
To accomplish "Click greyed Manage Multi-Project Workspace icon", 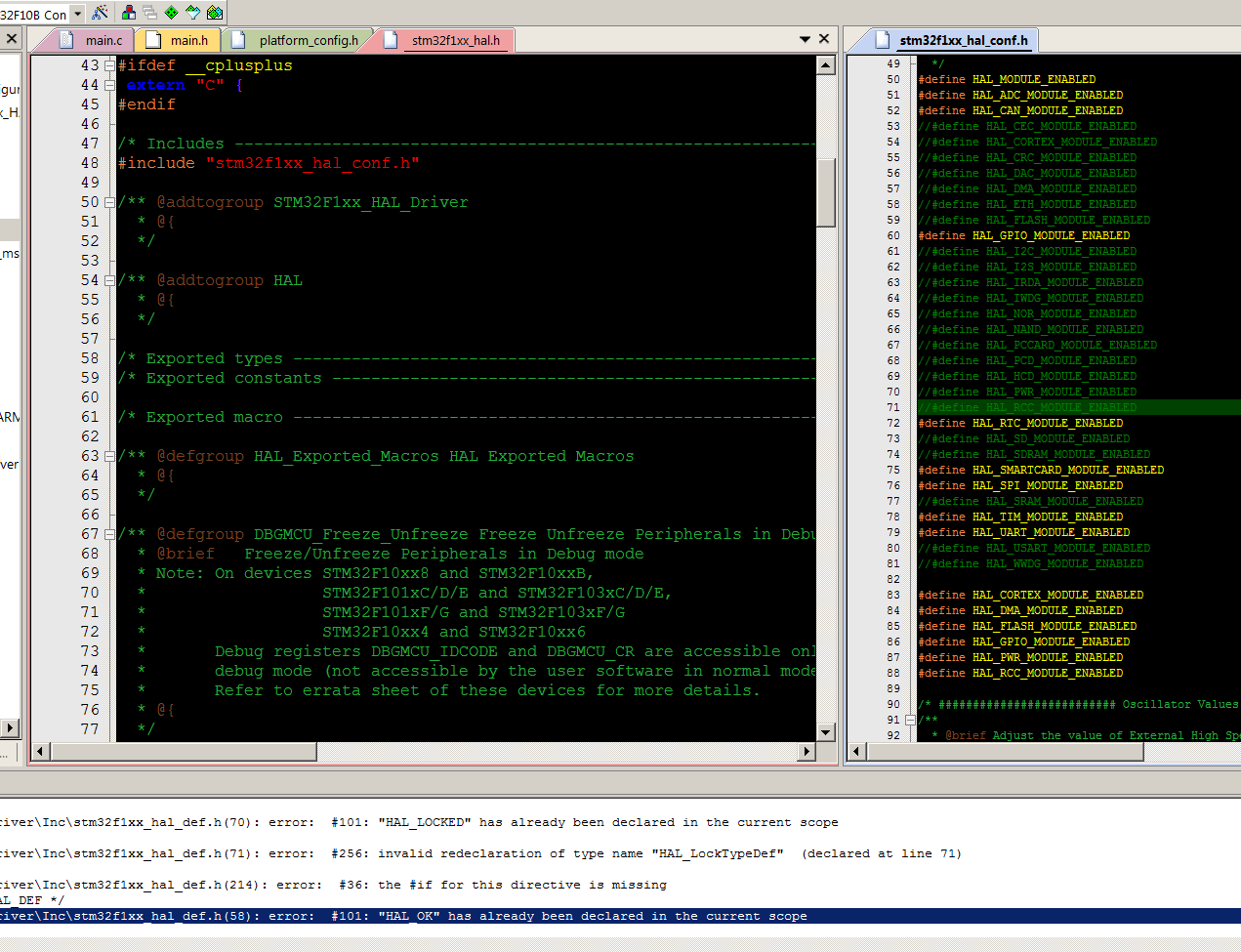I will (149, 13).
